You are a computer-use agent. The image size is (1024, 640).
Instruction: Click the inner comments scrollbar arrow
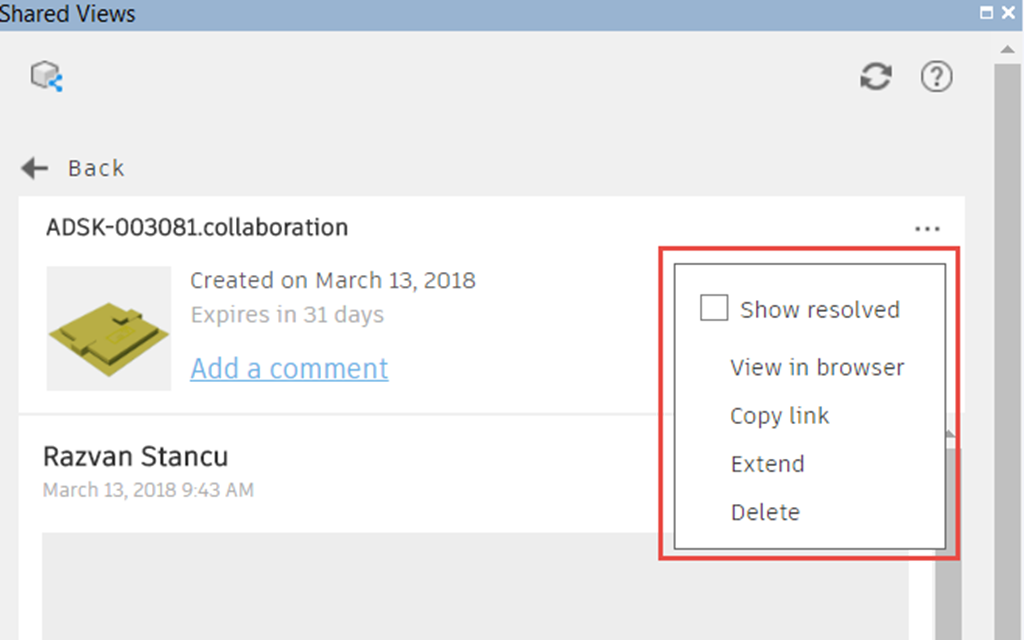pyautogui.click(x=950, y=434)
